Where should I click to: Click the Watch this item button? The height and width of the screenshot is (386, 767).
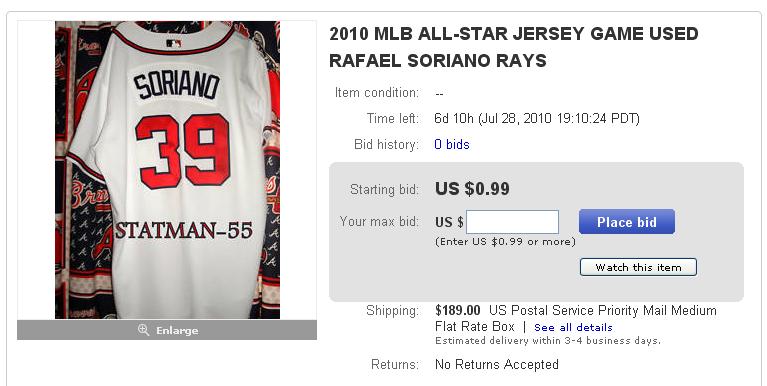(638, 268)
